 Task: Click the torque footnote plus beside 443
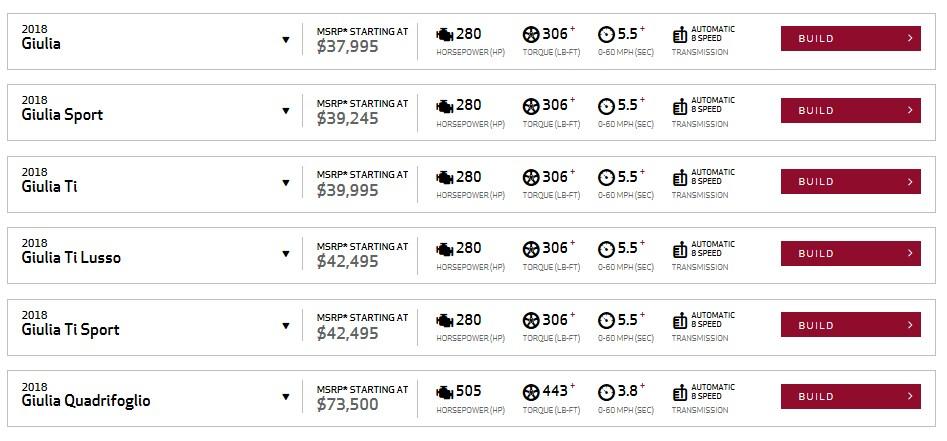573,386
